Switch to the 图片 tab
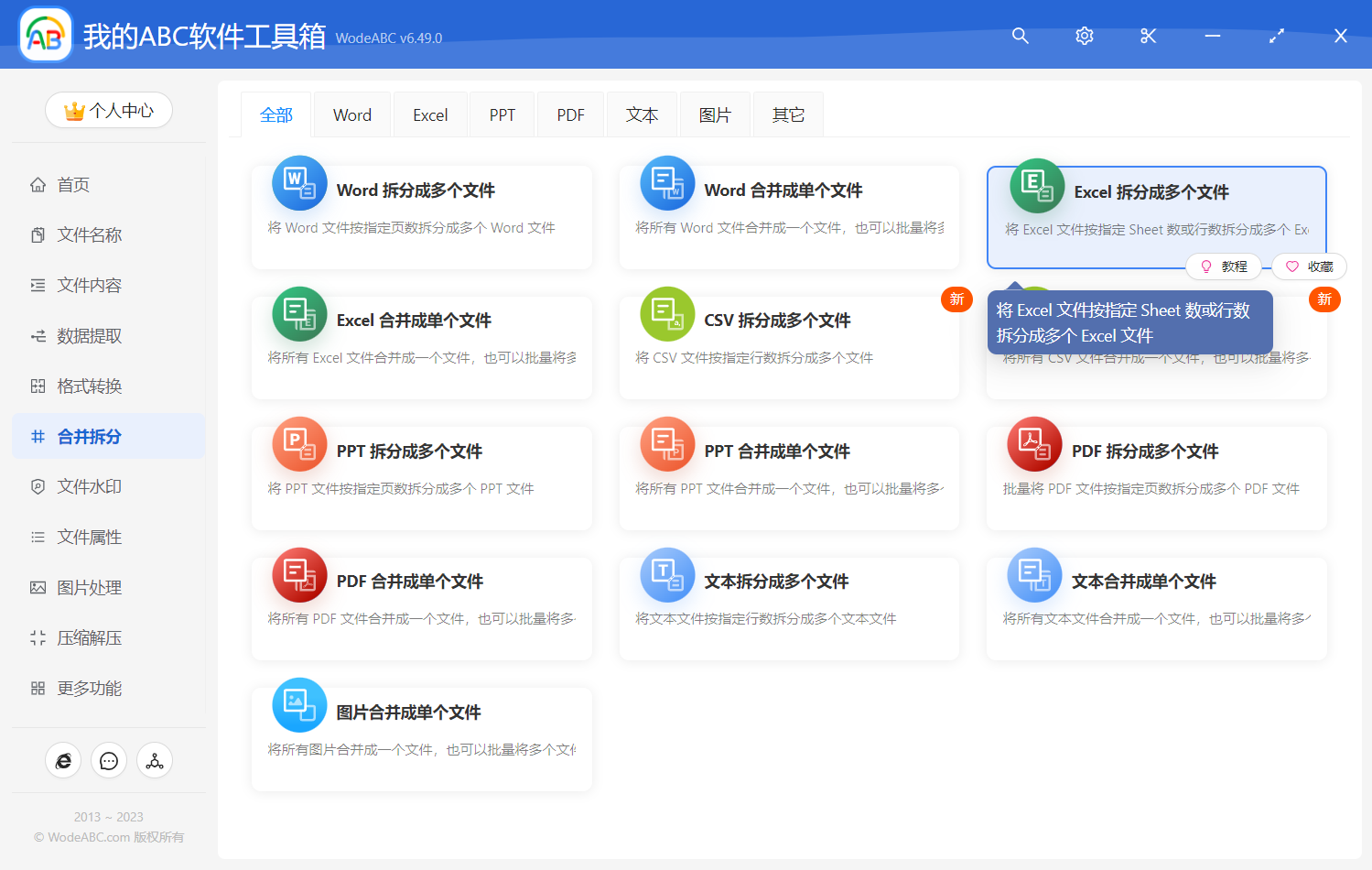Viewport: 1372px width, 870px height. point(715,114)
